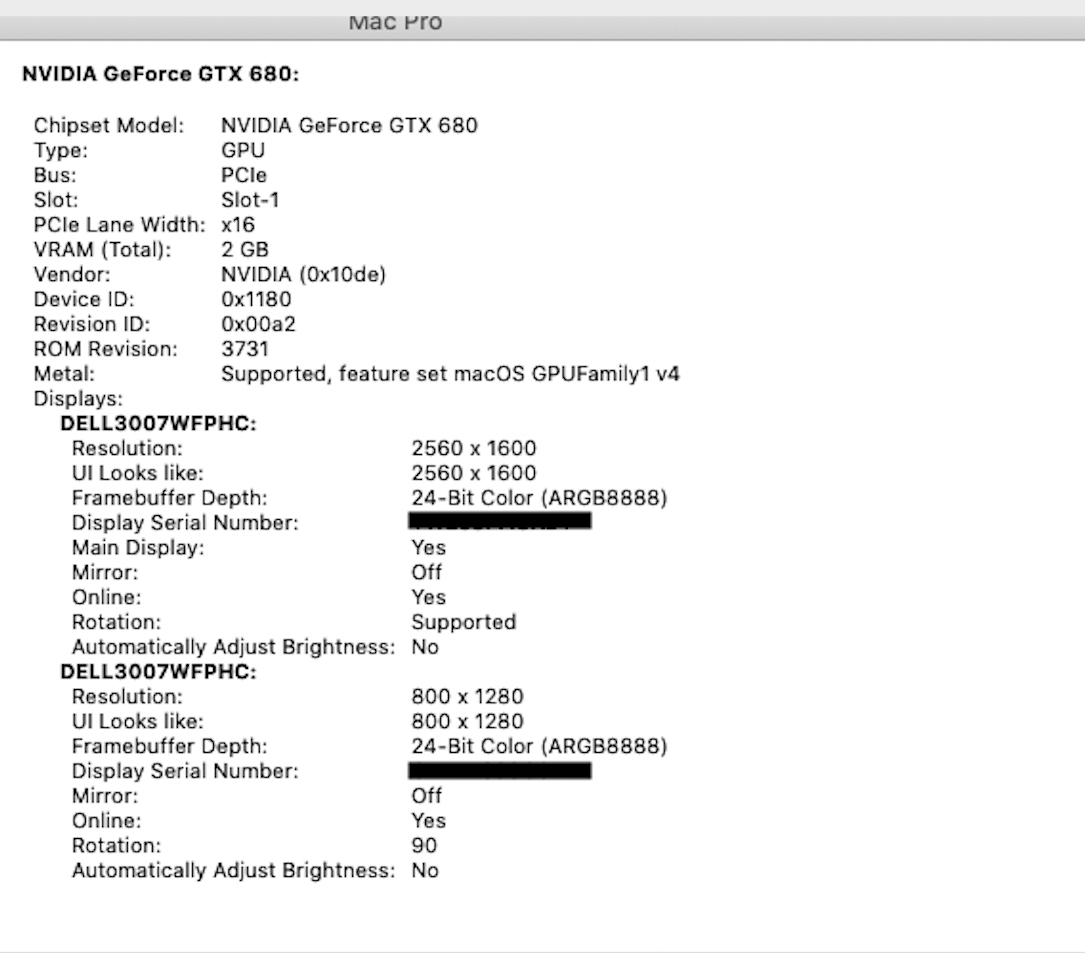Image resolution: width=1085 pixels, height=953 pixels.
Task: Select the Device ID value 0x1180
Action: (256, 300)
